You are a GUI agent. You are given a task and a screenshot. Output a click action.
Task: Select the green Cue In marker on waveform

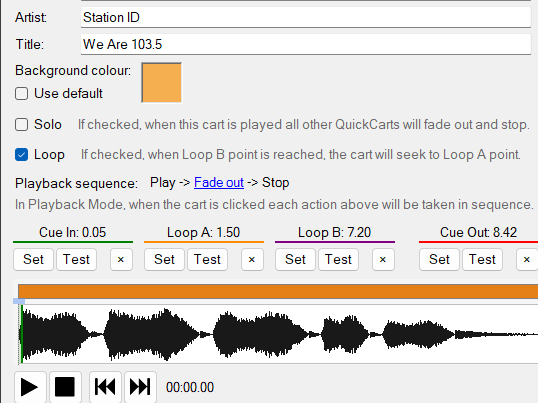point(22,334)
